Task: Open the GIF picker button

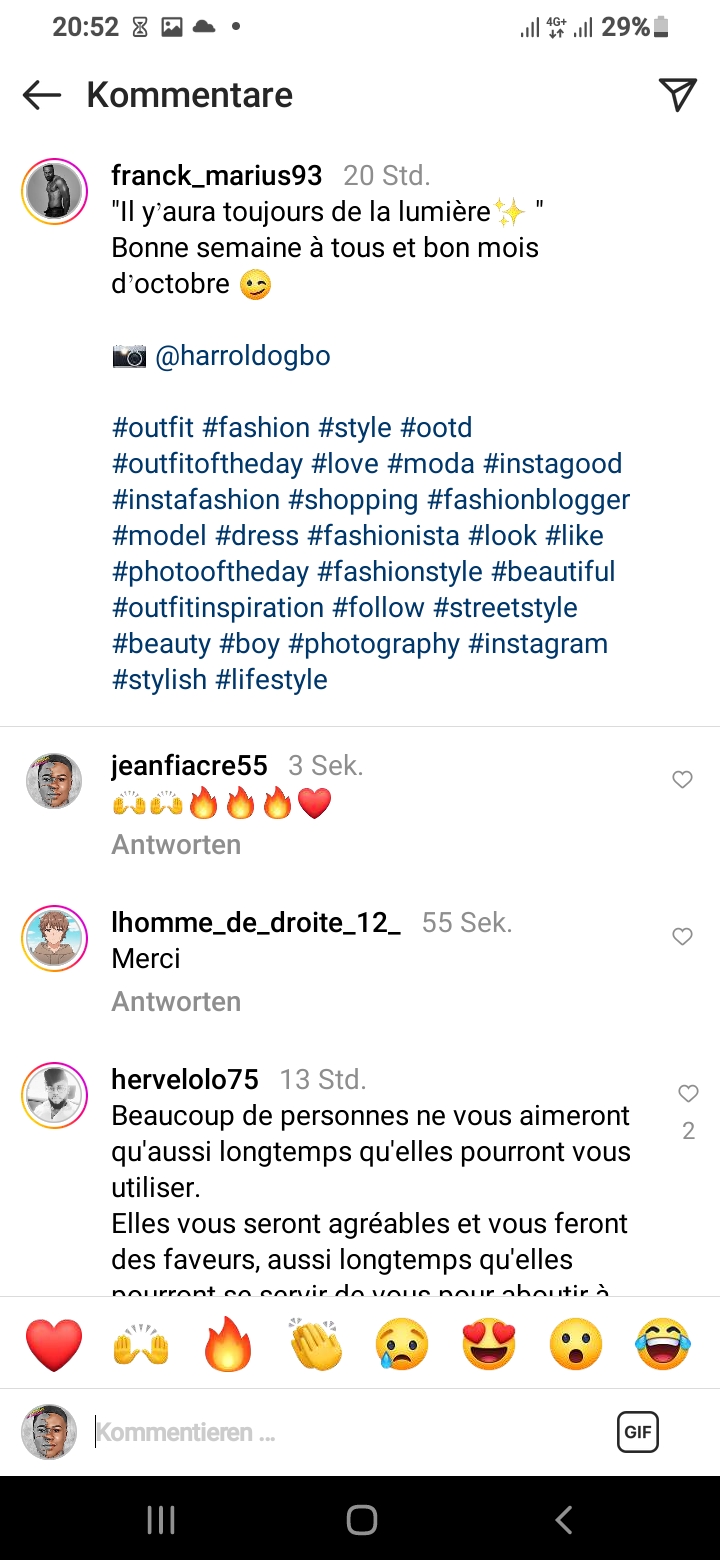Action: pyautogui.click(x=638, y=1432)
